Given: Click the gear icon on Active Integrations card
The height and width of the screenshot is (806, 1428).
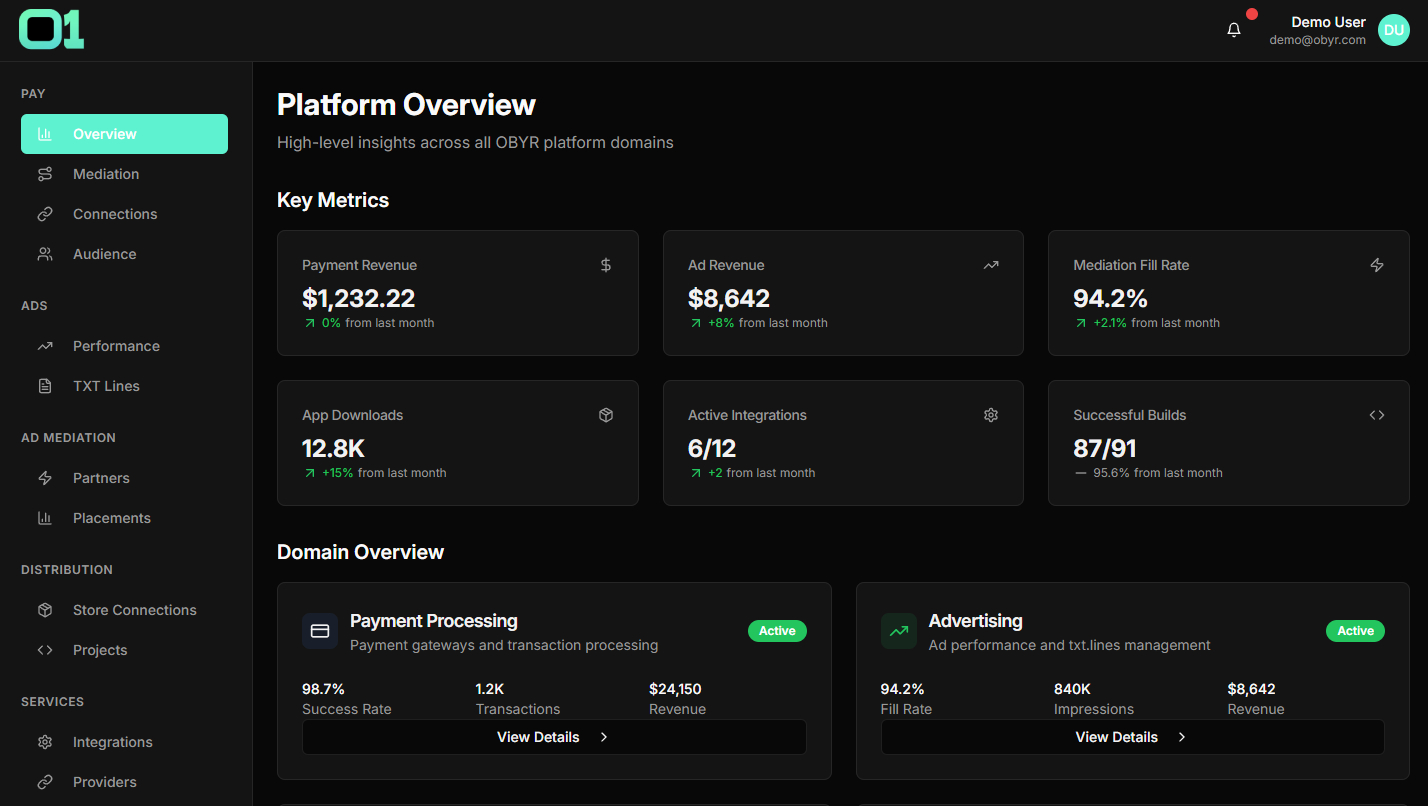Looking at the screenshot, I should 991,415.
